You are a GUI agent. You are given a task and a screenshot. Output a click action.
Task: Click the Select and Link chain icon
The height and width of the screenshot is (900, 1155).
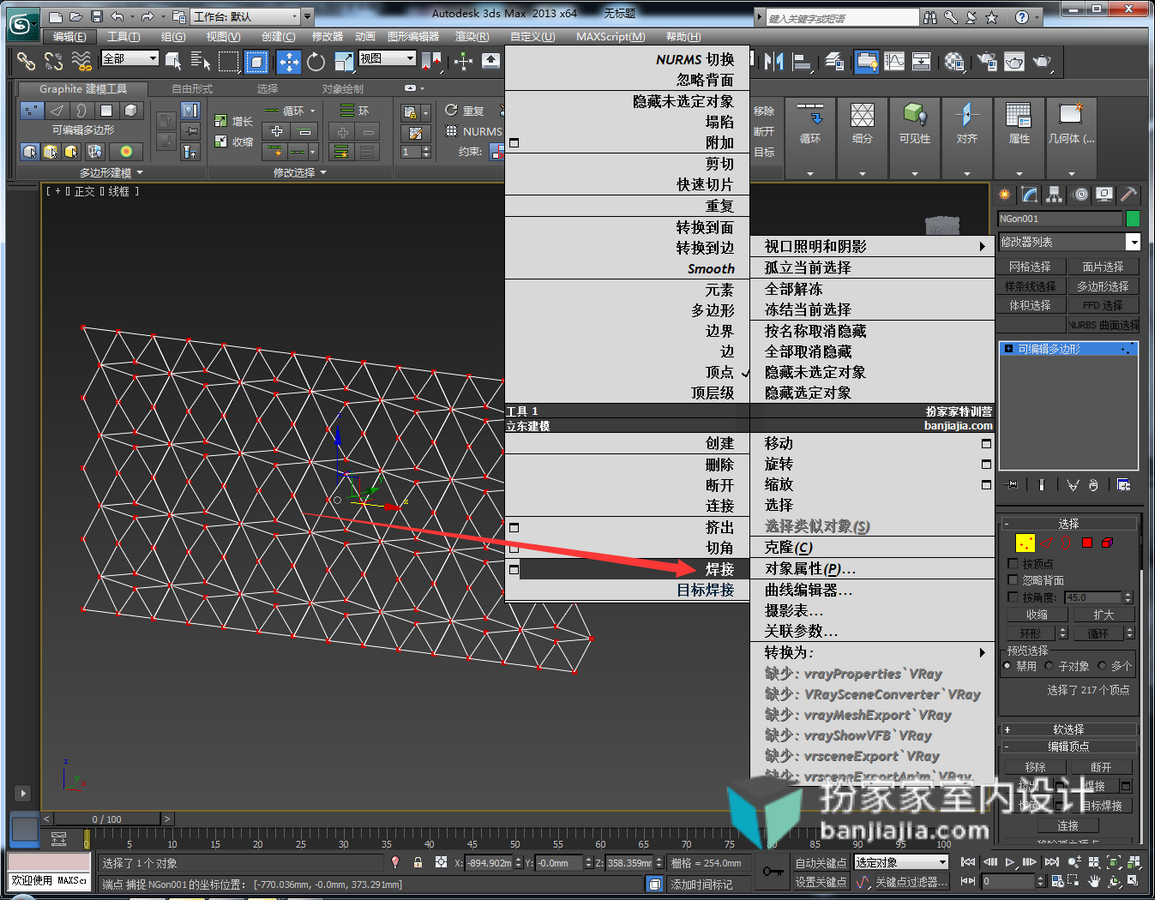pyautogui.click(x=26, y=62)
